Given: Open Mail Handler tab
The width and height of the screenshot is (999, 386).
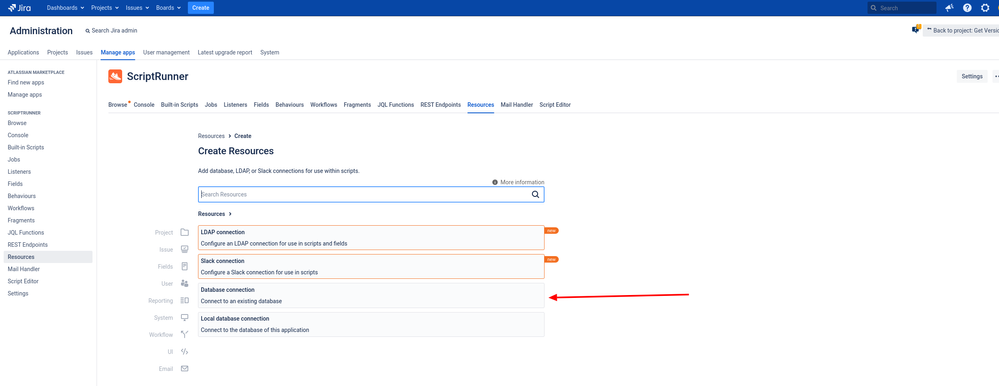Looking at the screenshot, I should pos(517,104).
